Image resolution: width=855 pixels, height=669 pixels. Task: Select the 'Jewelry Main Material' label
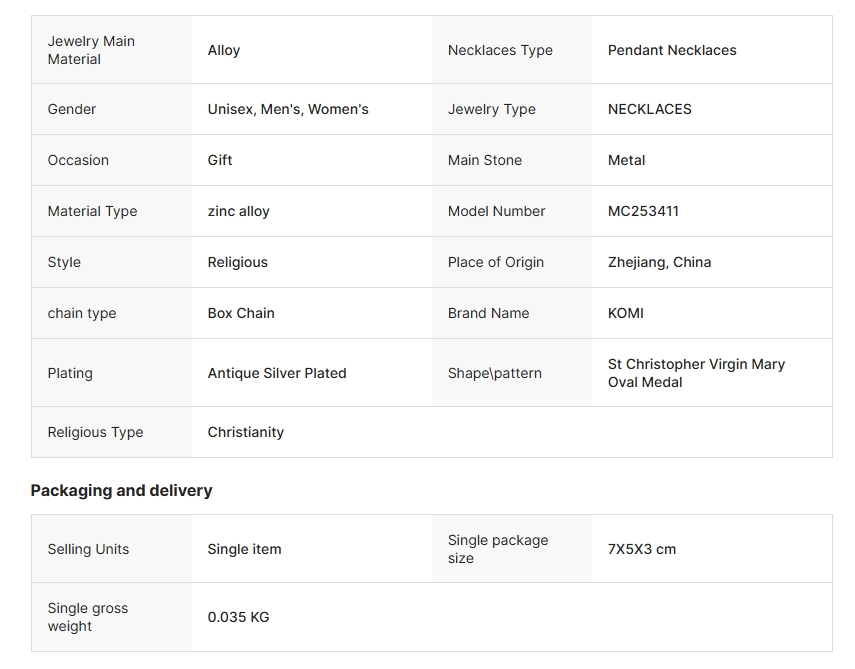[x=91, y=50]
